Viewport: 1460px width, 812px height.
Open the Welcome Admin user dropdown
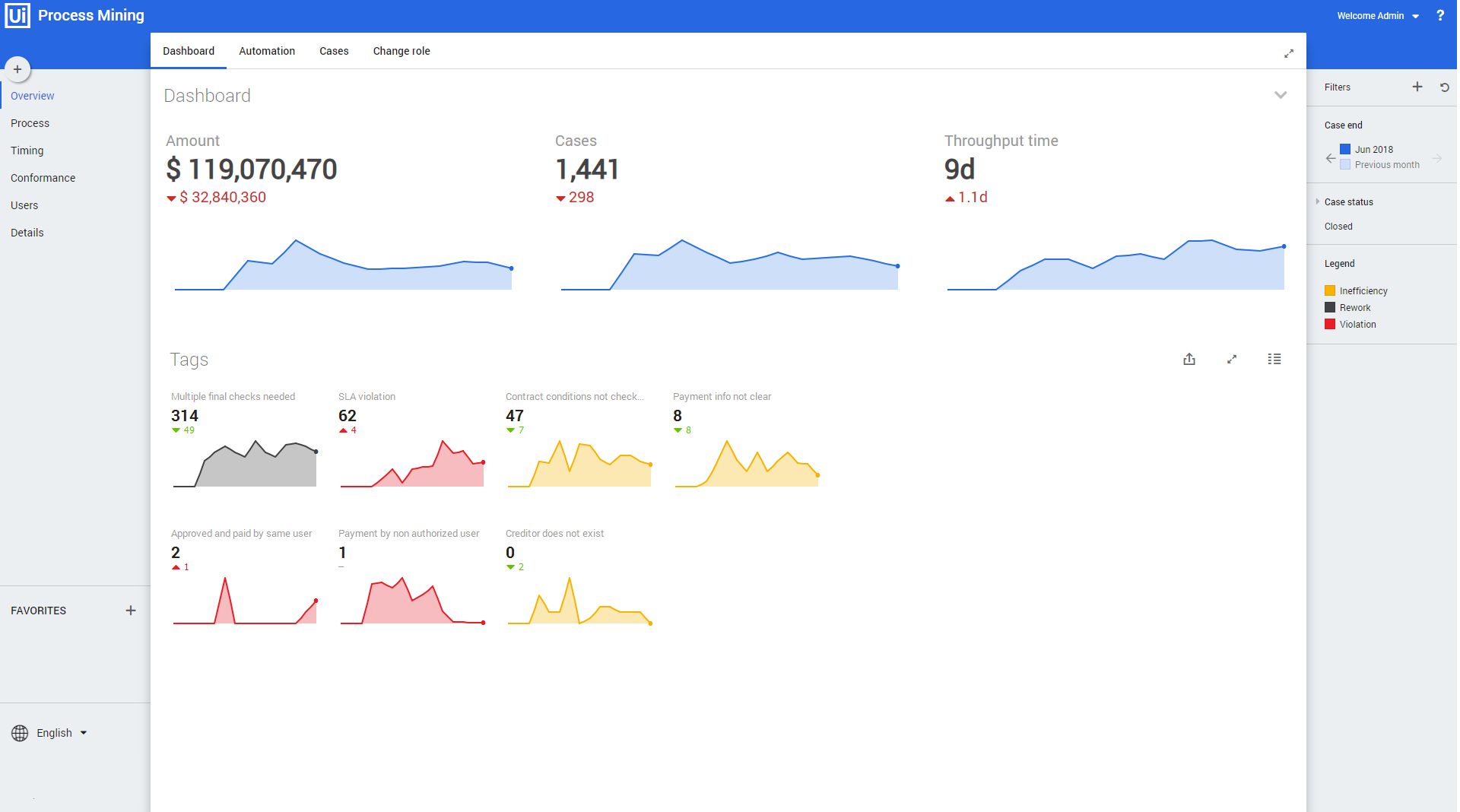1377,16
